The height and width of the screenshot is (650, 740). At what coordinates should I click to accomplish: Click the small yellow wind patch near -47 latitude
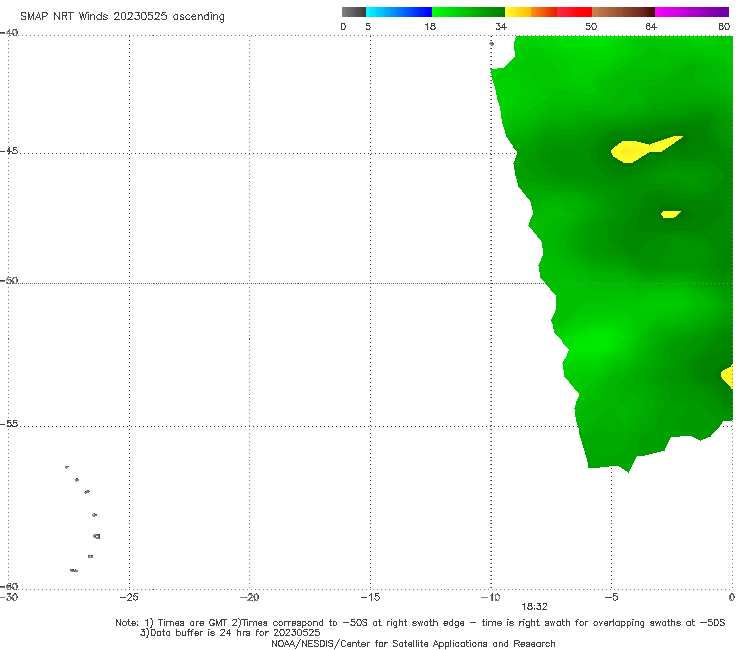[x=671, y=214]
